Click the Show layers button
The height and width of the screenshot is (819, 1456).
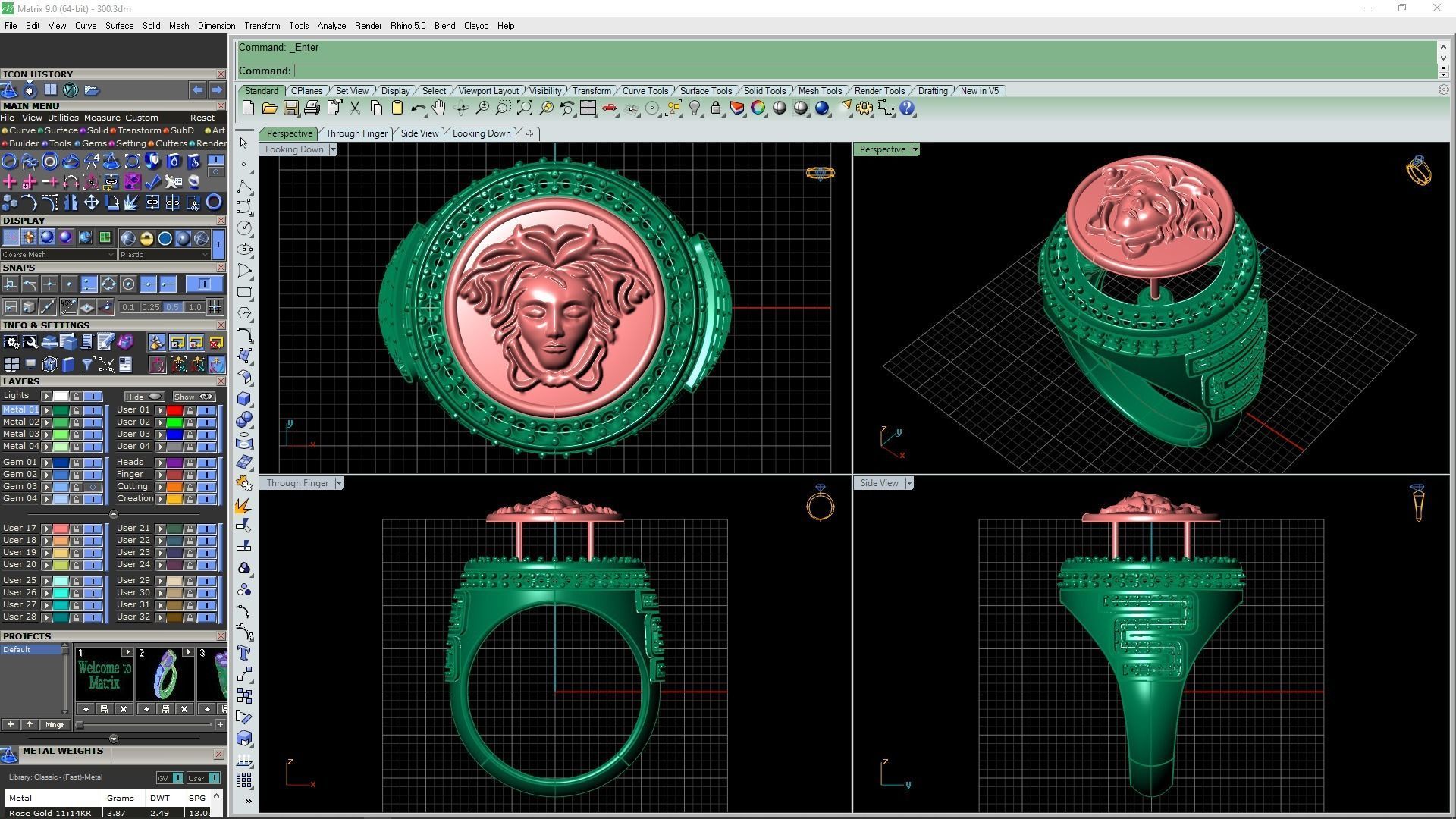point(193,397)
